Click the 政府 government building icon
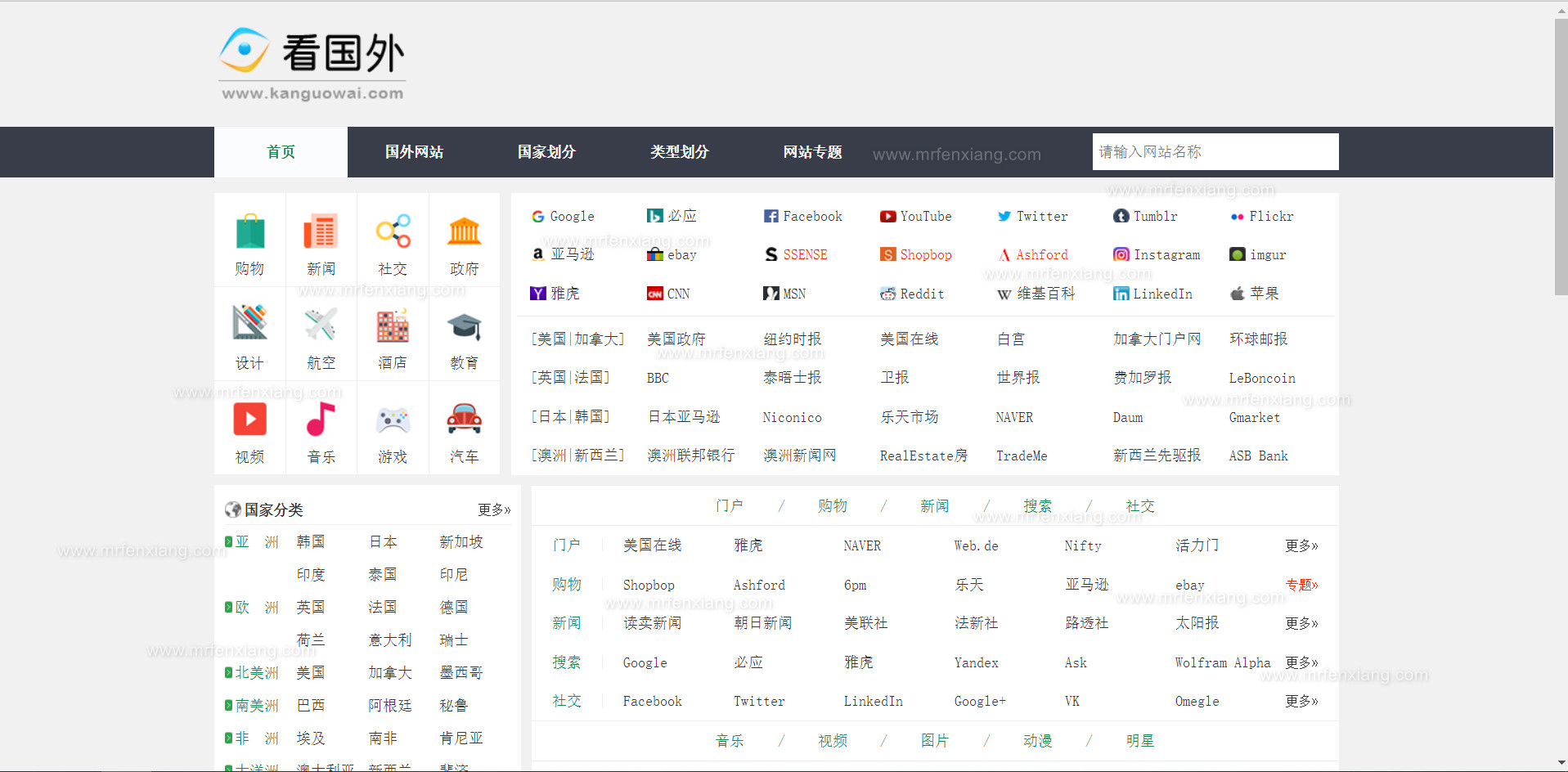Viewport: 1568px width, 772px height. (x=464, y=233)
